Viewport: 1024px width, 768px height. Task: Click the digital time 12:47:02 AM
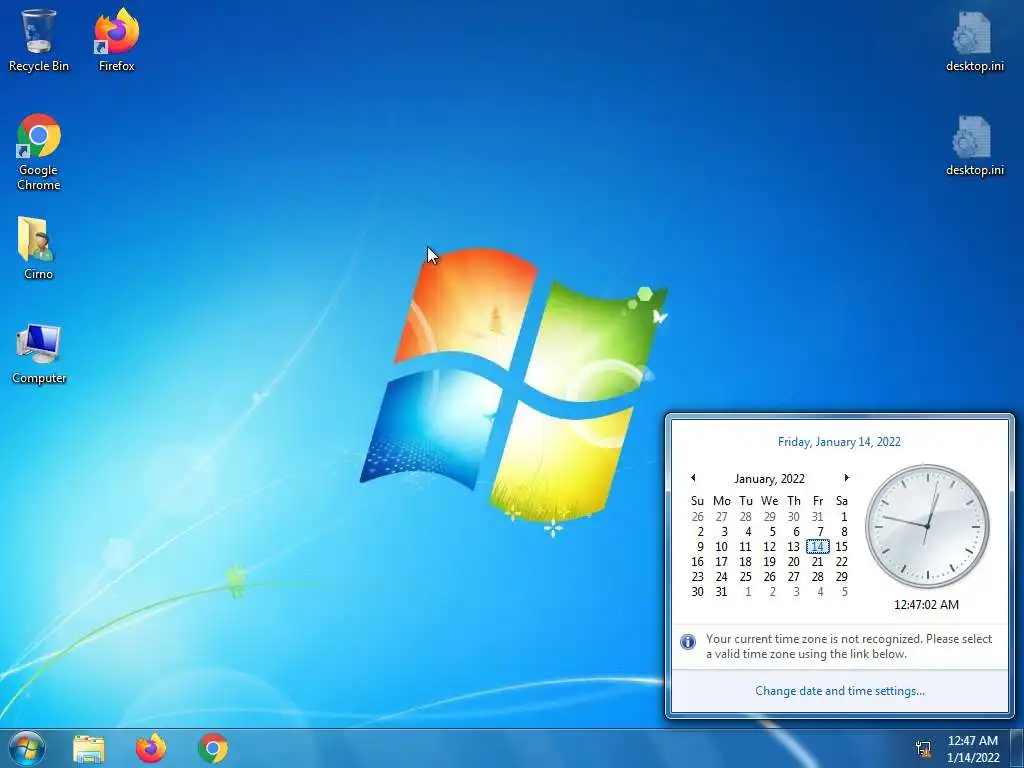926,605
